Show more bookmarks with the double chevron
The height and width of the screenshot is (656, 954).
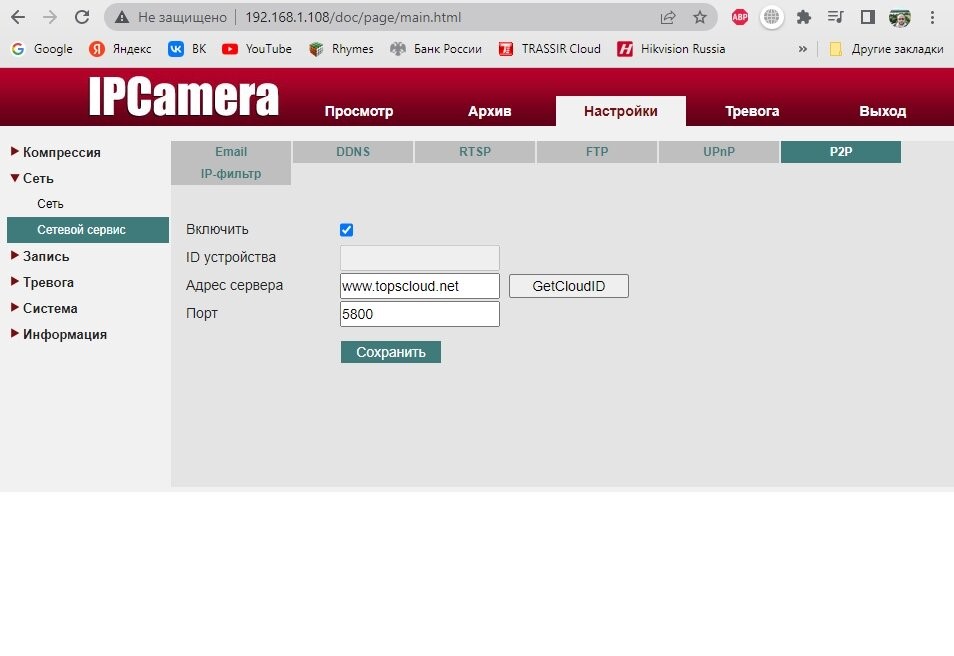pyautogui.click(x=803, y=49)
